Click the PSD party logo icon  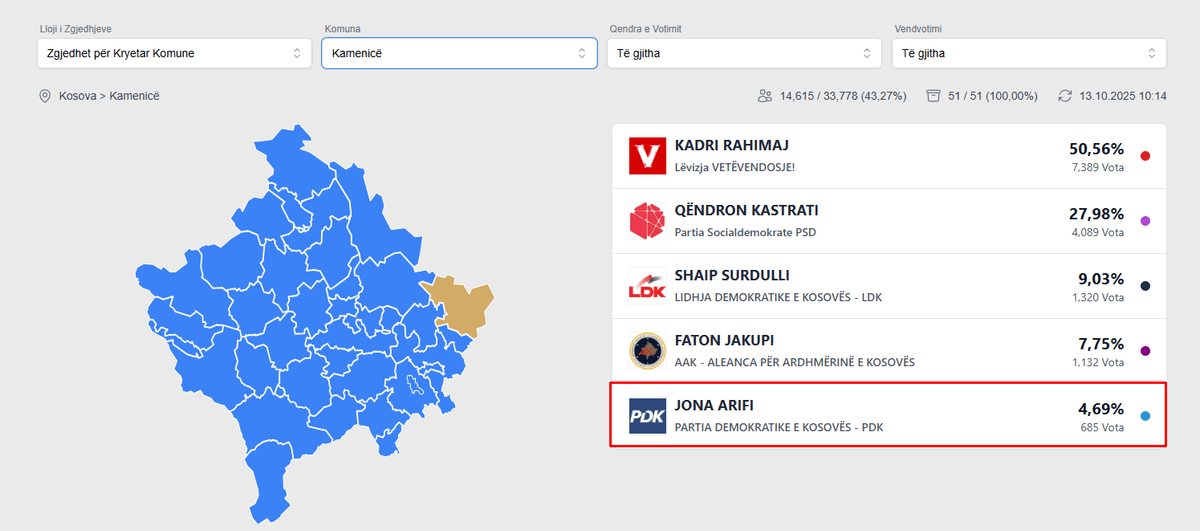pyautogui.click(x=647, y=221)
